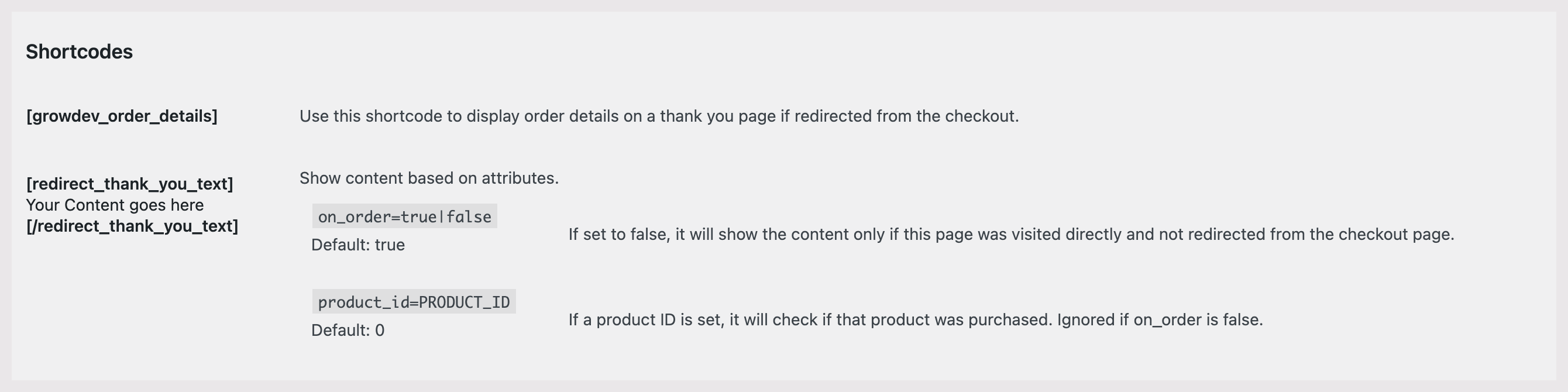Click 'Show content based on attributes' text

tap(428, 178)
